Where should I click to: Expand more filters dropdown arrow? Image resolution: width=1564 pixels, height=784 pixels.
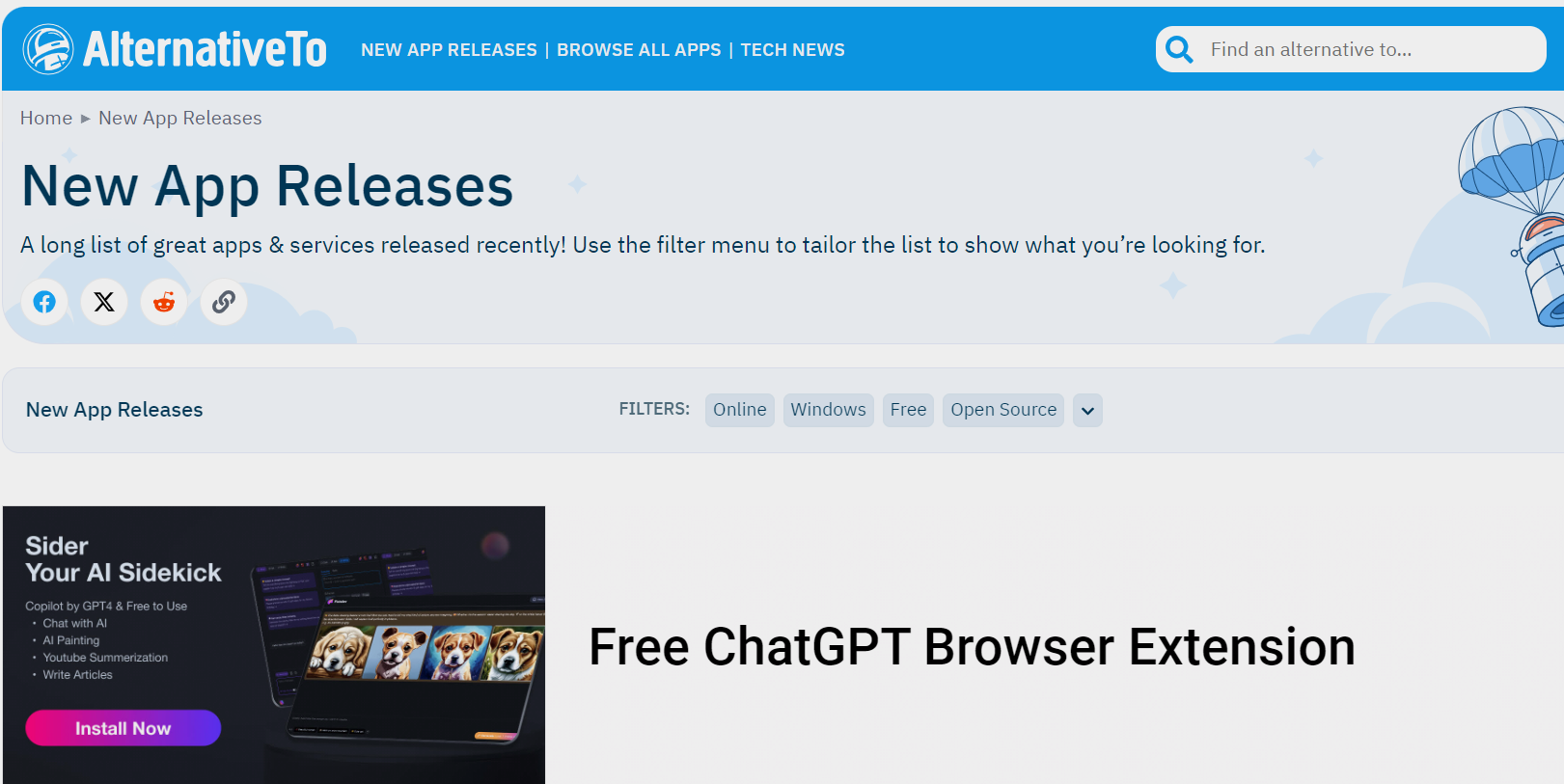point(1087,410)
